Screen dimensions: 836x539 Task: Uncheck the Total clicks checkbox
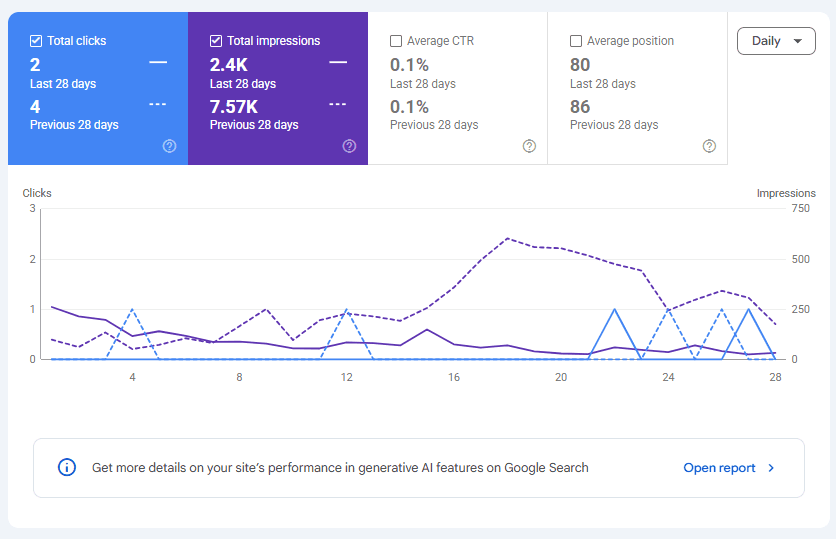pyautogui.click(x=36, y=41)
